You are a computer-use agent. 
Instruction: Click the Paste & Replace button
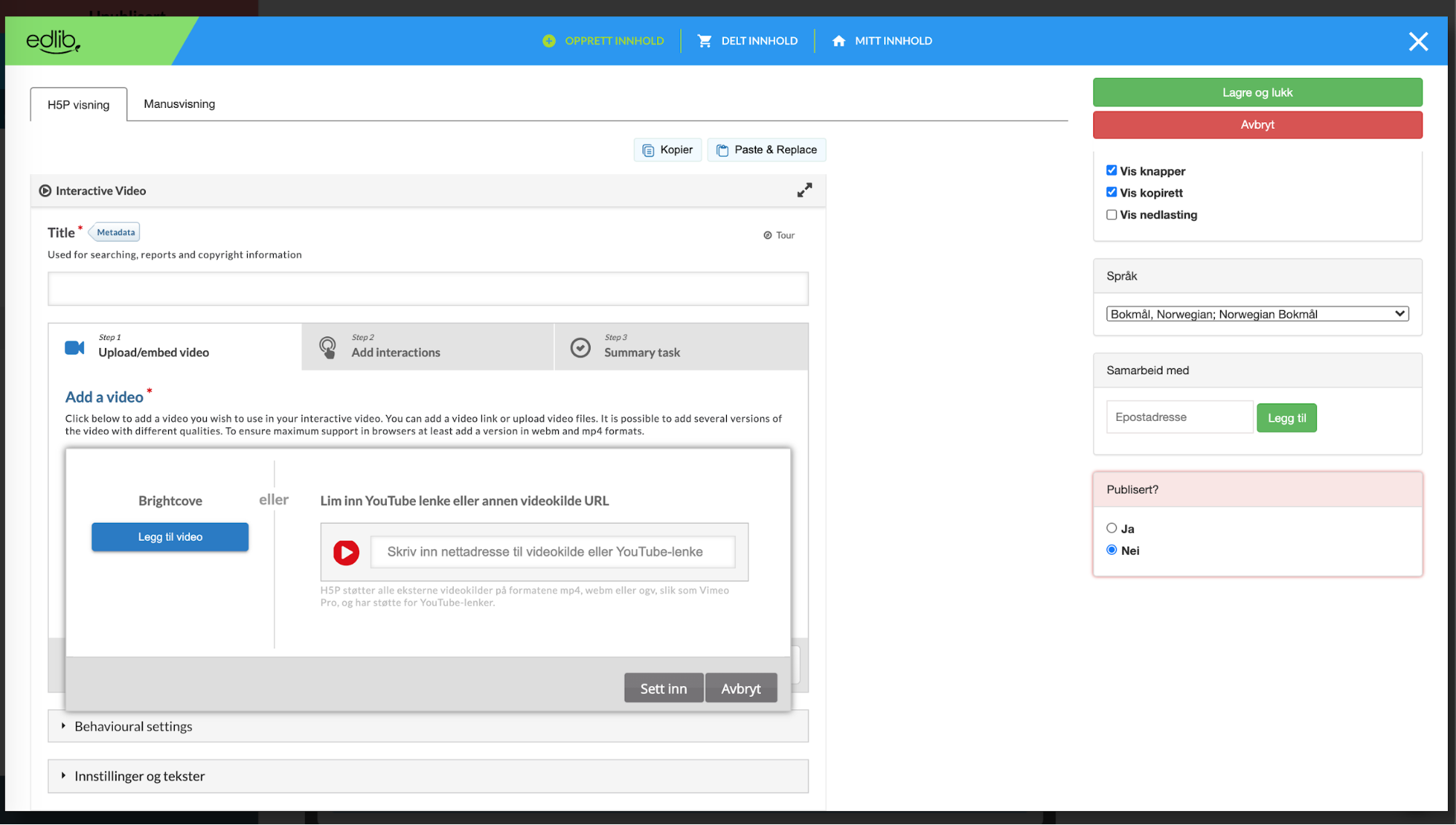coord(766,150)
